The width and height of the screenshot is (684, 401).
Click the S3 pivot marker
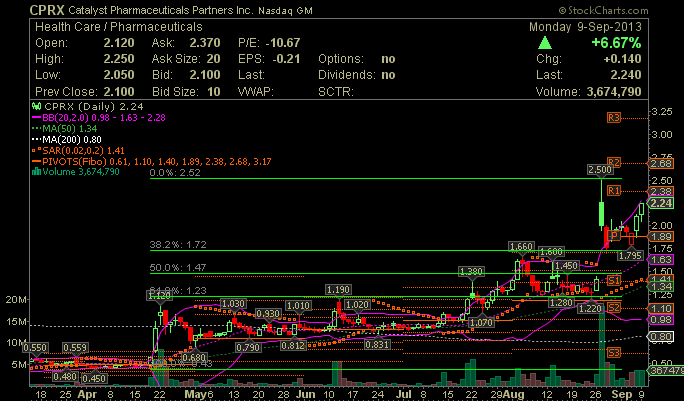coord(614,352)
